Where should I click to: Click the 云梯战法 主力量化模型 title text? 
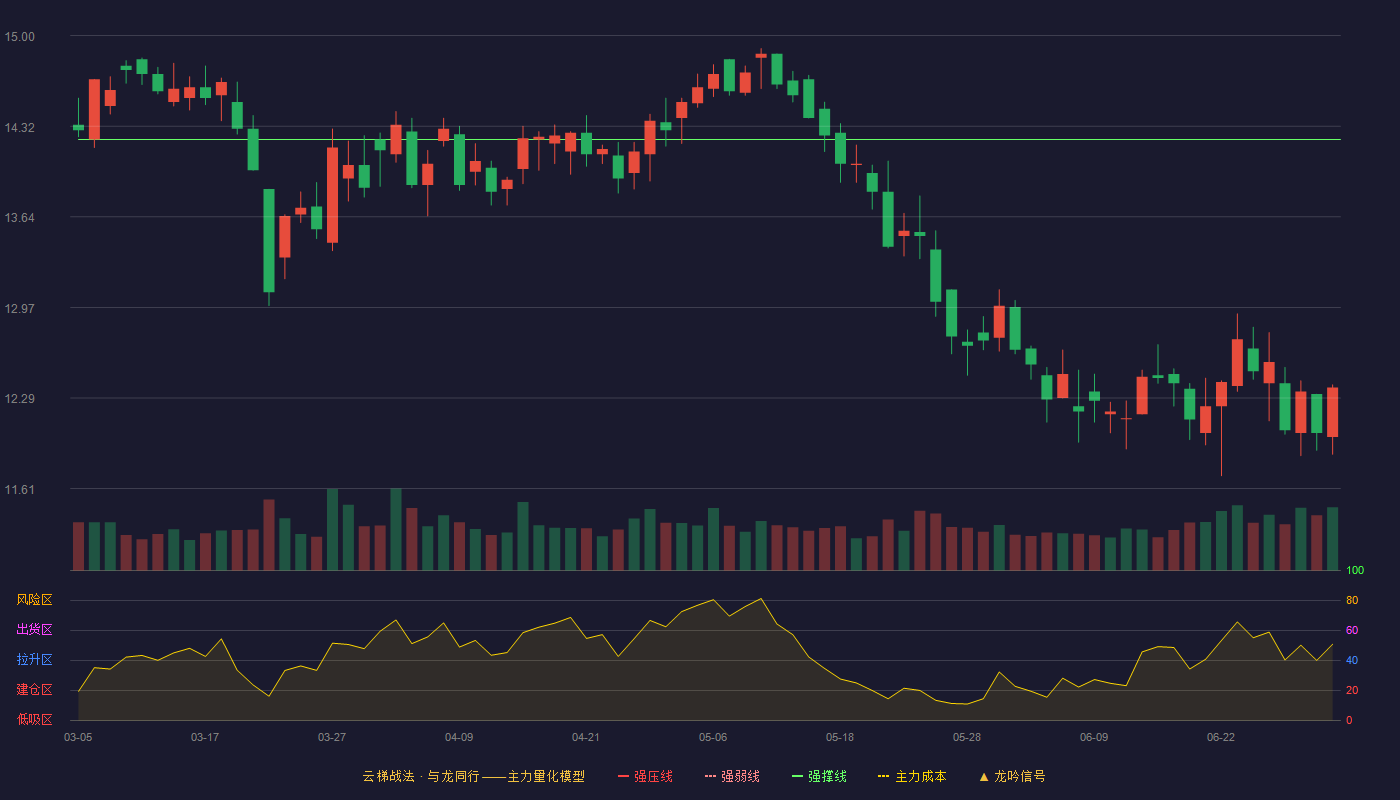(473, 776)
